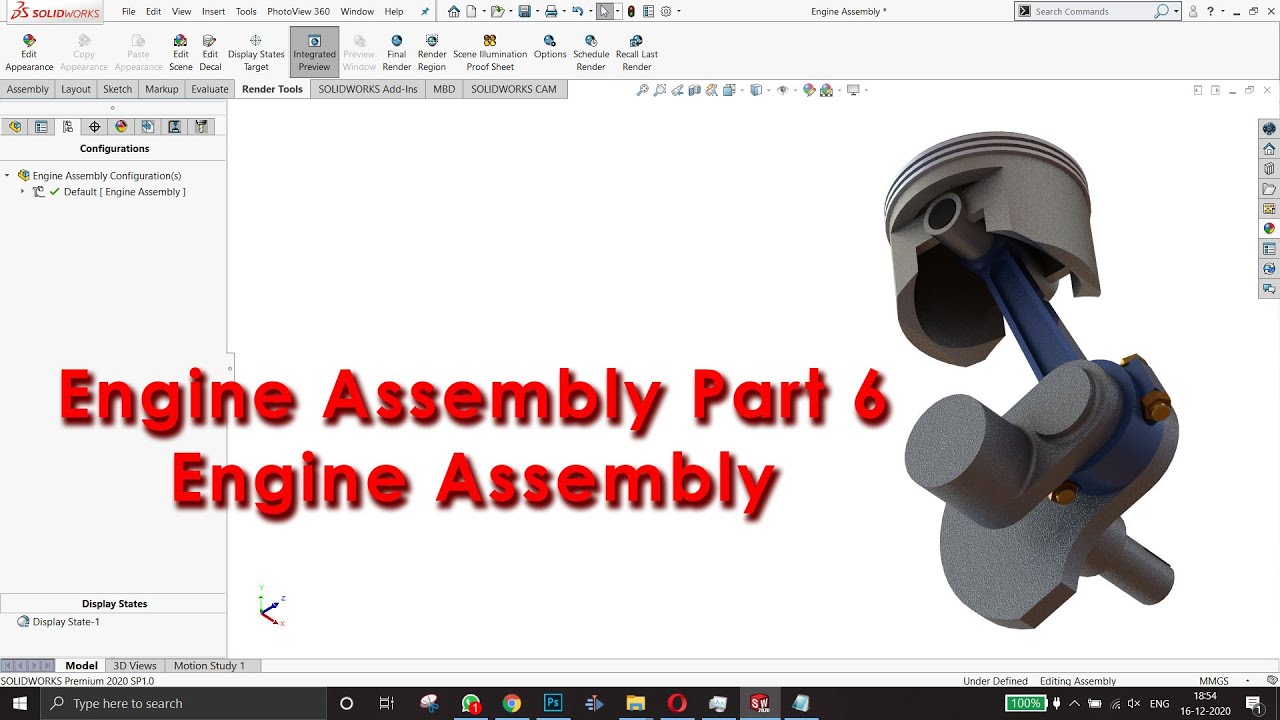1280x720 pixels.
Task: Click the Schedule Render tool
Action: (591, 50)
